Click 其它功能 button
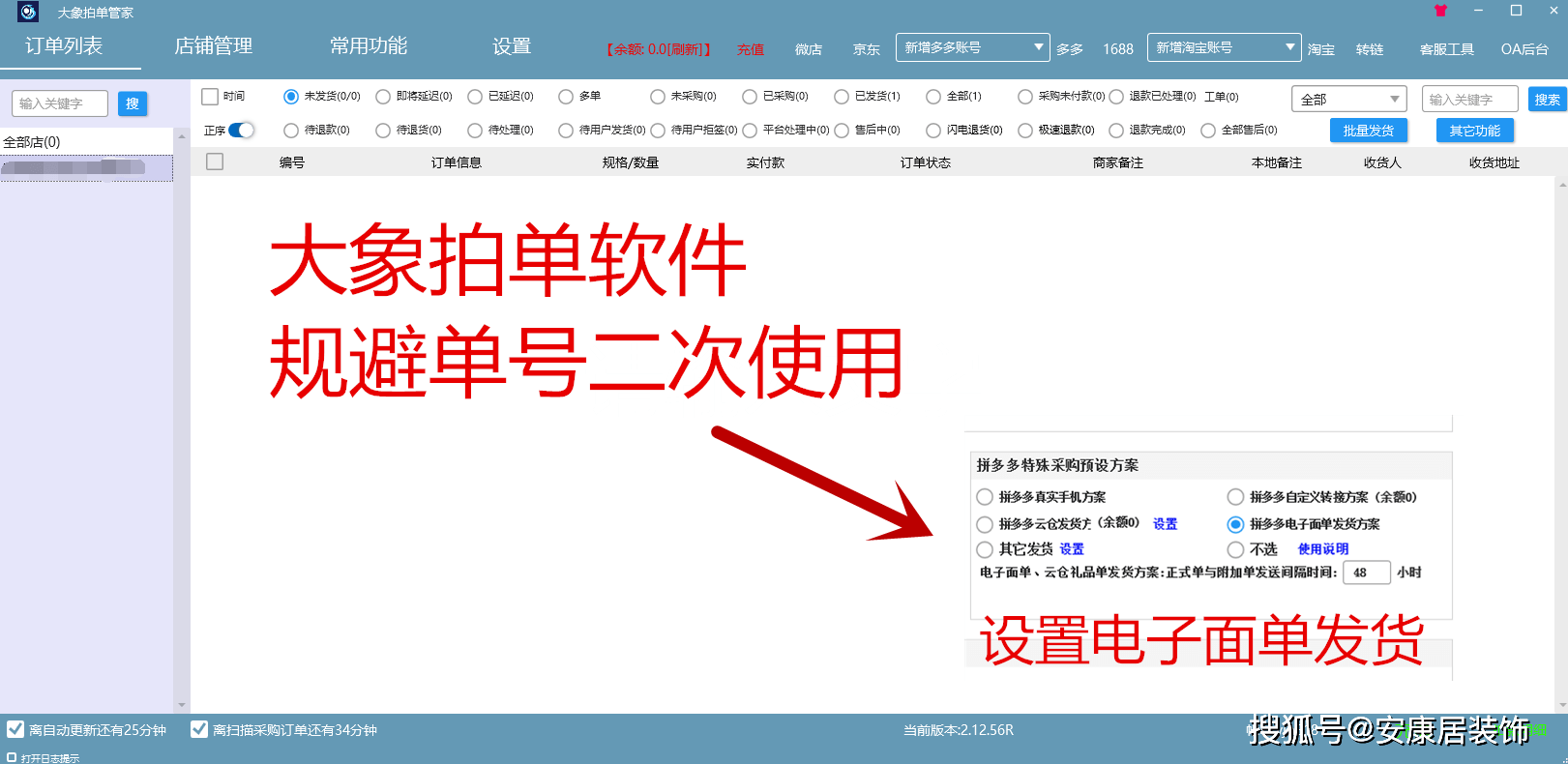1568x764 pixels. [1475, 131]
